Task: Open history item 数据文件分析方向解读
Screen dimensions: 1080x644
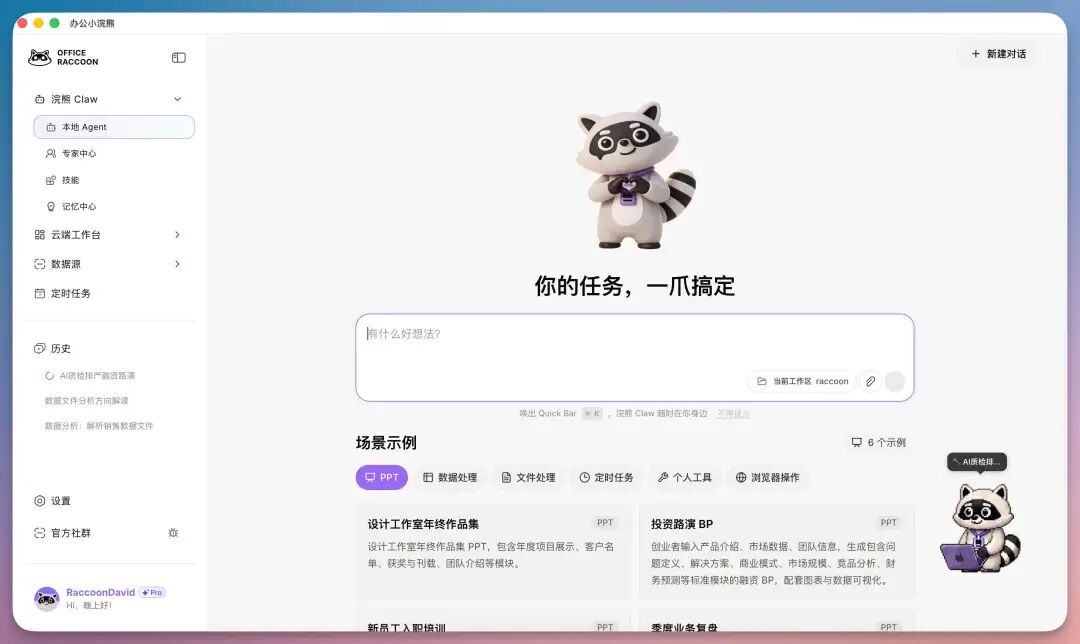Action: (x=86, y=401)
